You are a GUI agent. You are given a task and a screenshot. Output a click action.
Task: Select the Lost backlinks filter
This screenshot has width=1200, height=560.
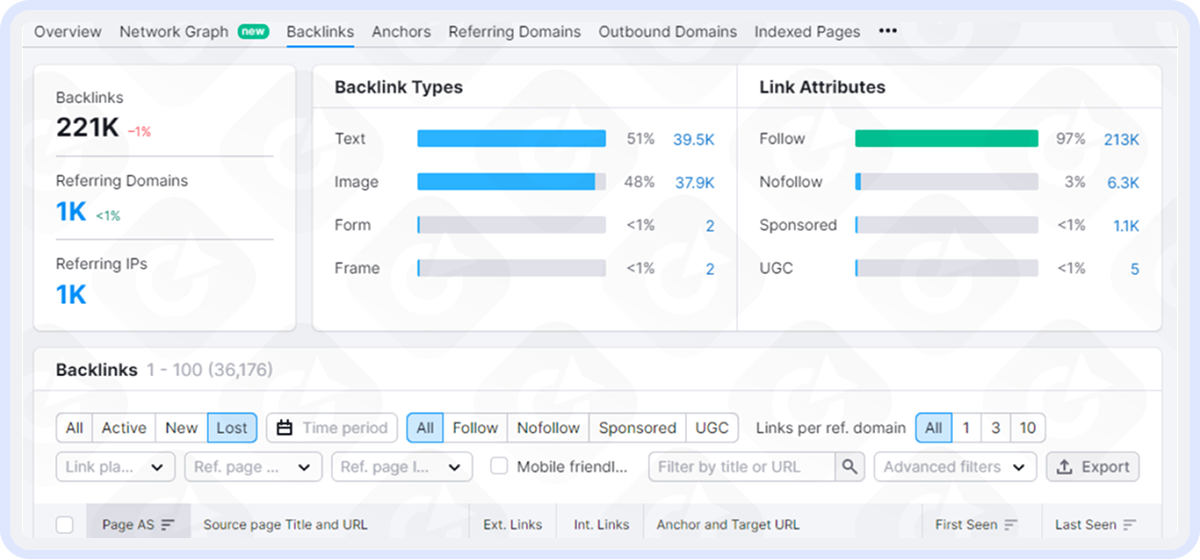pyautogui.click(x=232, y=428)
